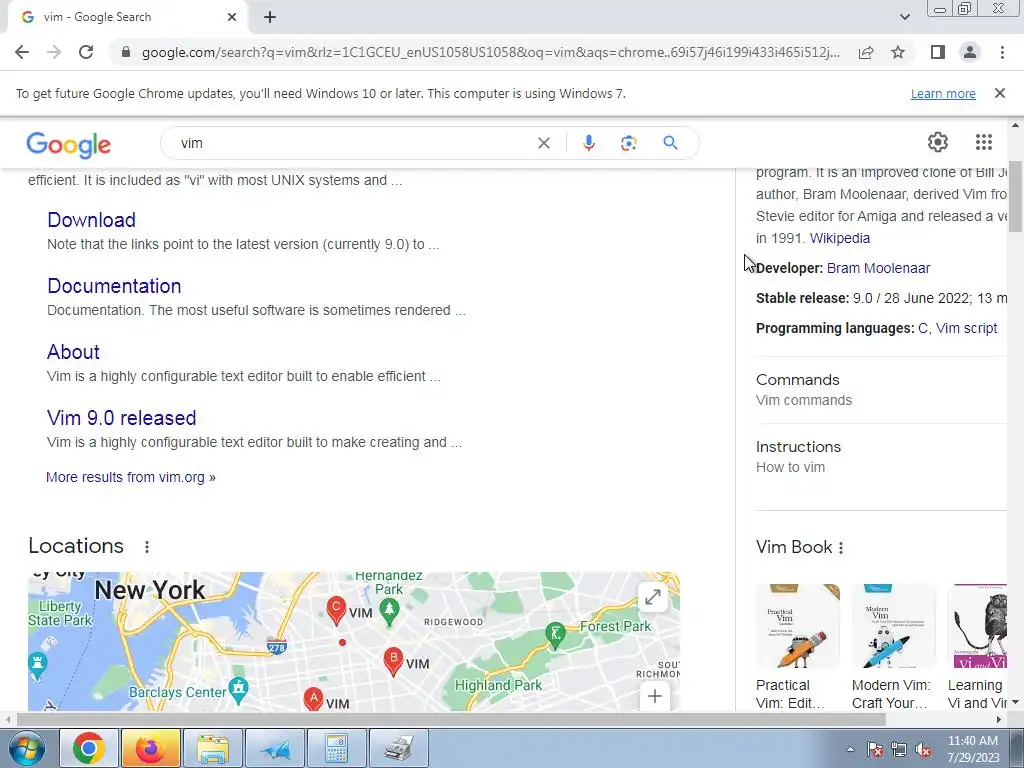Open the Commands Vim commands entry
This screenshot has width=1024, height=768.
click(x=881, y=390)
